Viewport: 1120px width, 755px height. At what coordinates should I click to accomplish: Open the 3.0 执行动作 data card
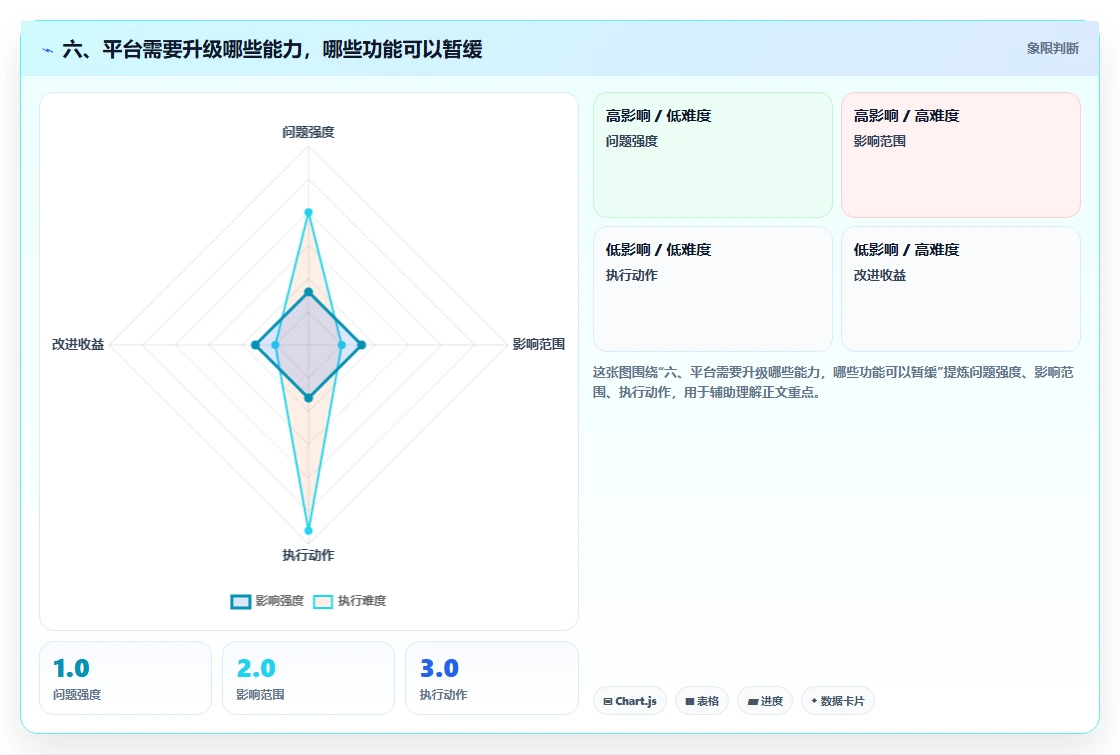491,678
